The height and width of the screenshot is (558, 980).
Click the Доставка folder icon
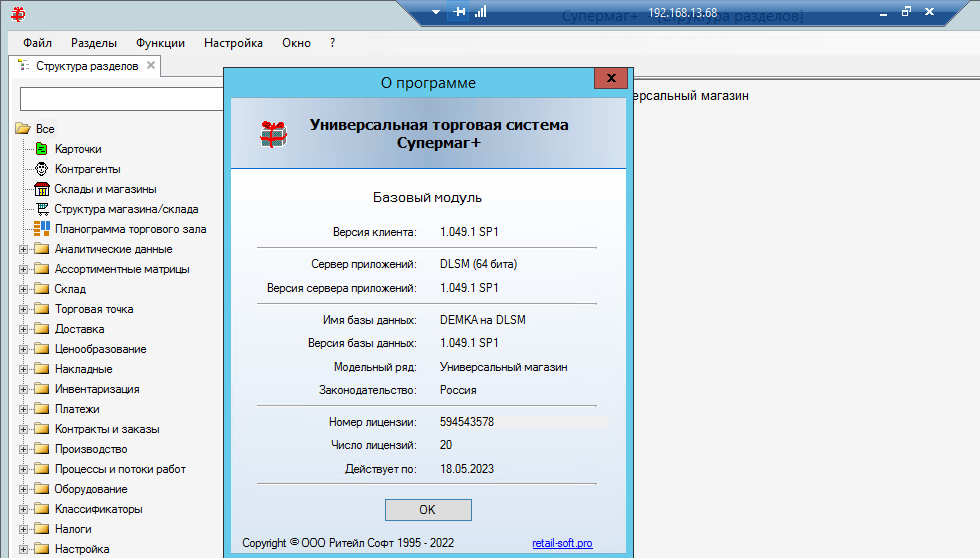[x=42, y=329]
